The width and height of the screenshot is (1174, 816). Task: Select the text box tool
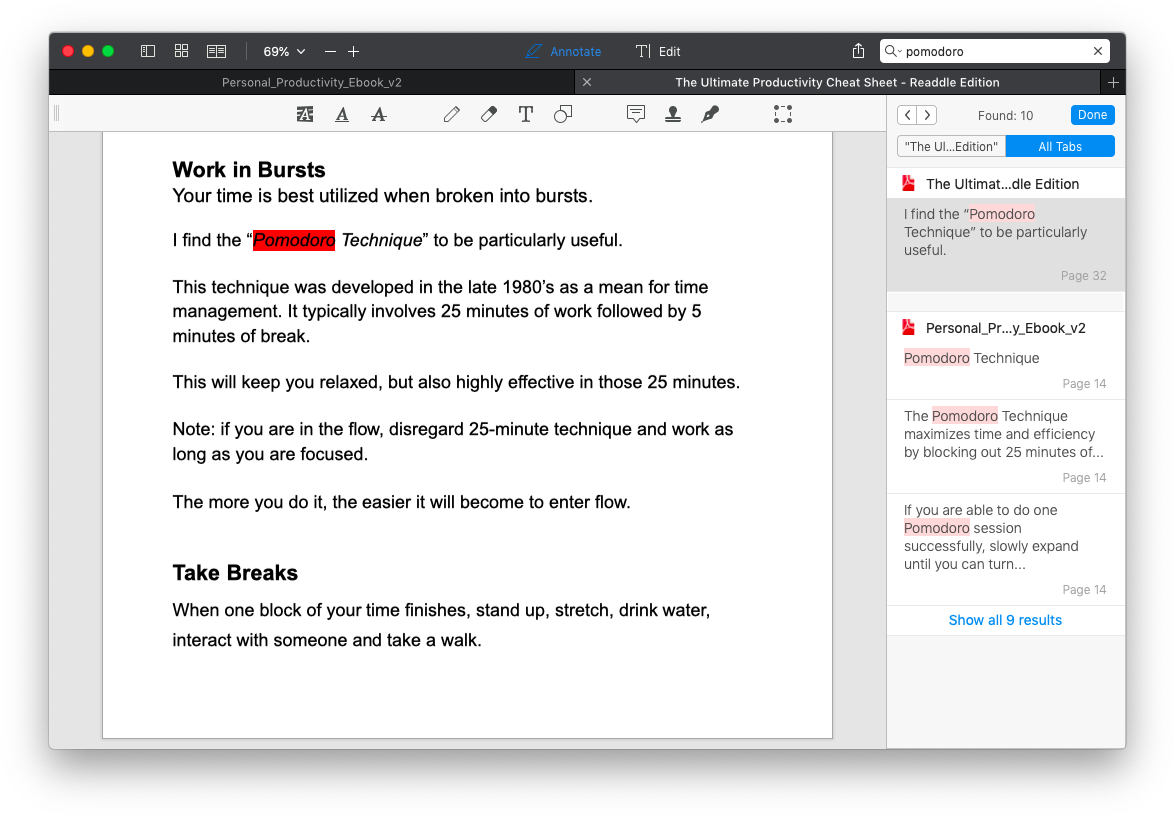coord(526,114)
